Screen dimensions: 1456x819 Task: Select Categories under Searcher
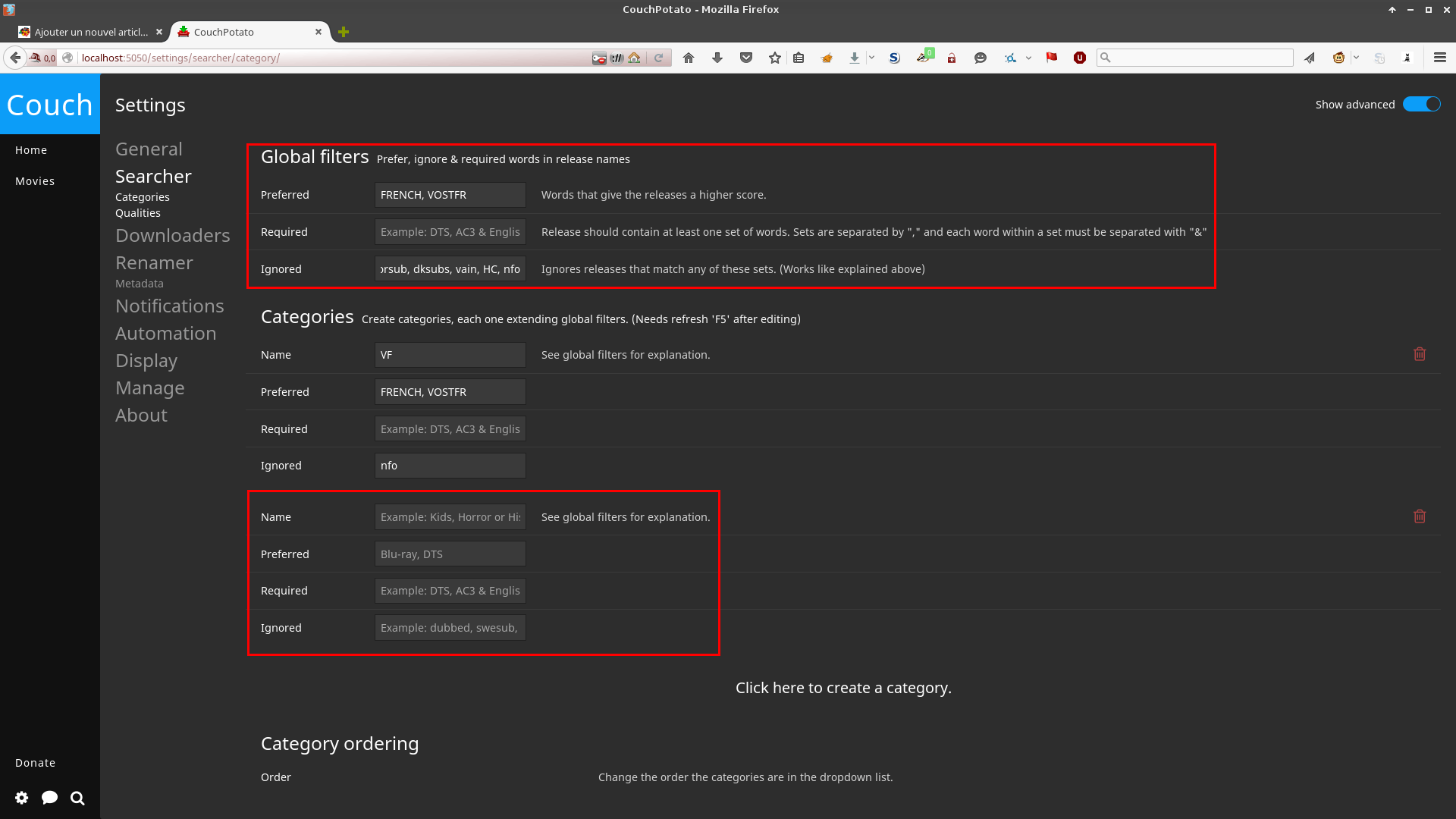click(143, 197)
